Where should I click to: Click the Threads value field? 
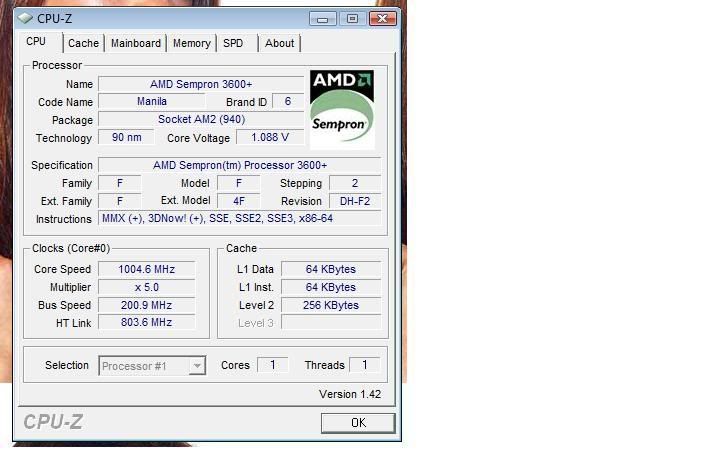[x=365, y=365]
